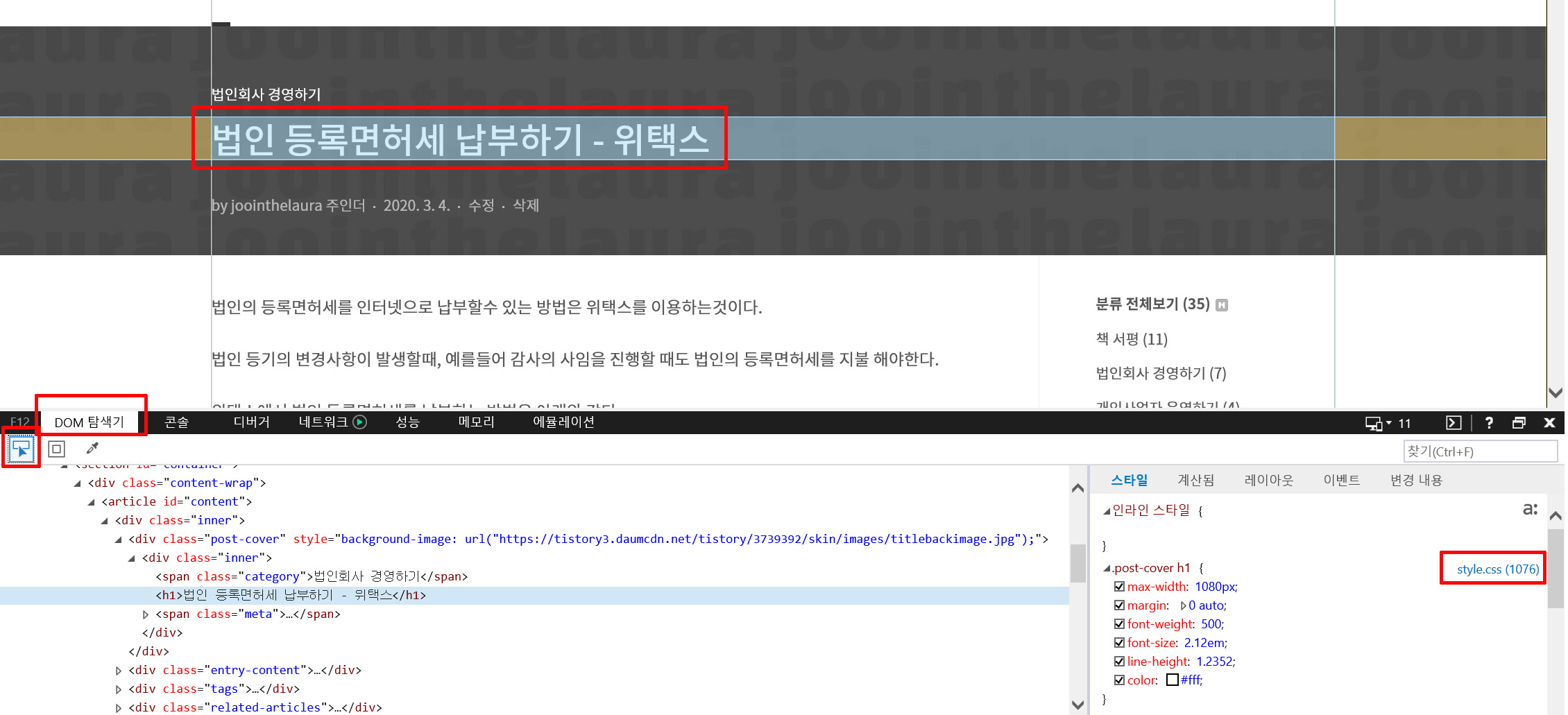This screenshot has width=1568, height=715.
Task: Click DOM tree scrollbar up arrow
Action: 1077,488
